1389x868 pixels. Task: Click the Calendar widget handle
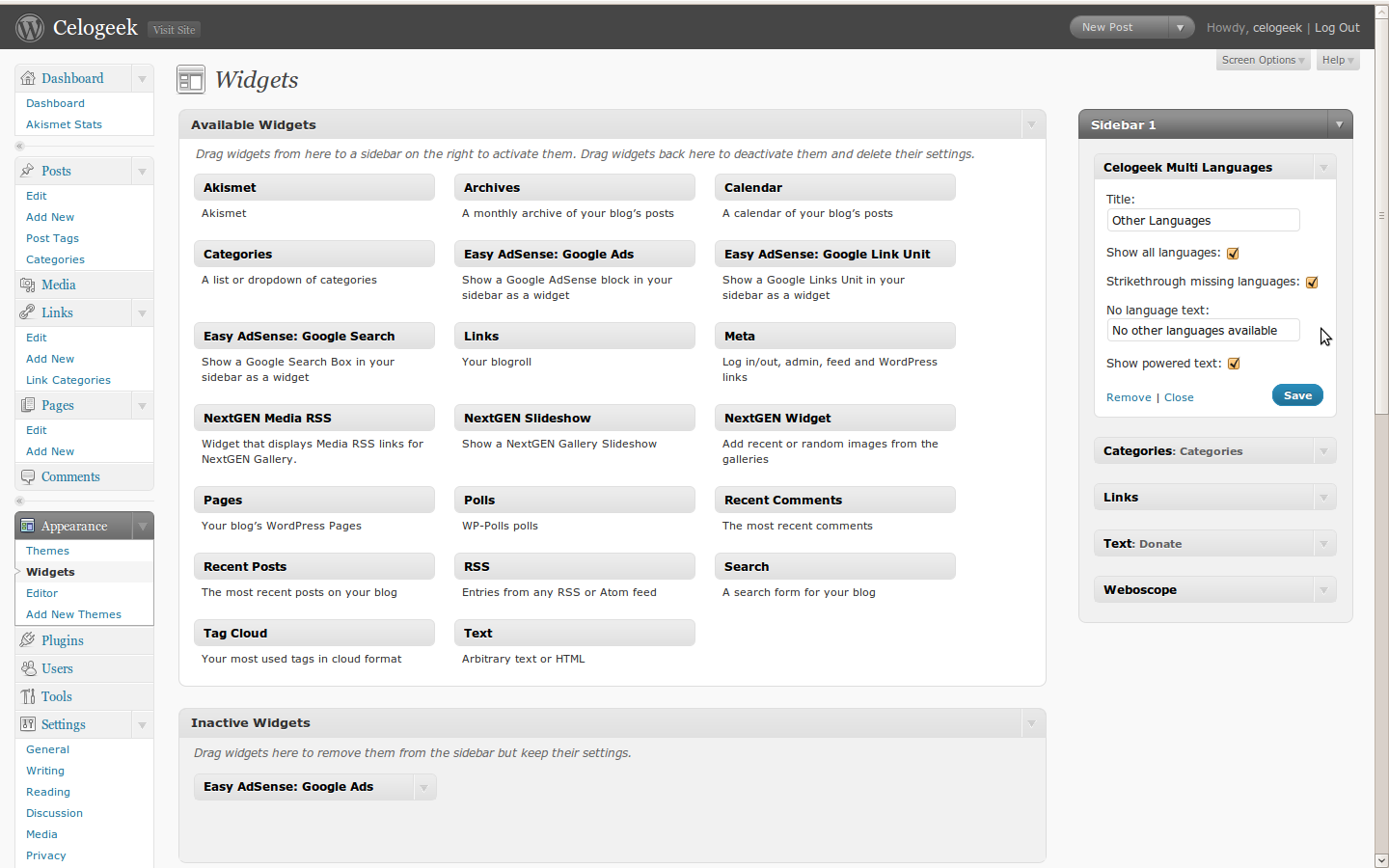pos(834,187)
